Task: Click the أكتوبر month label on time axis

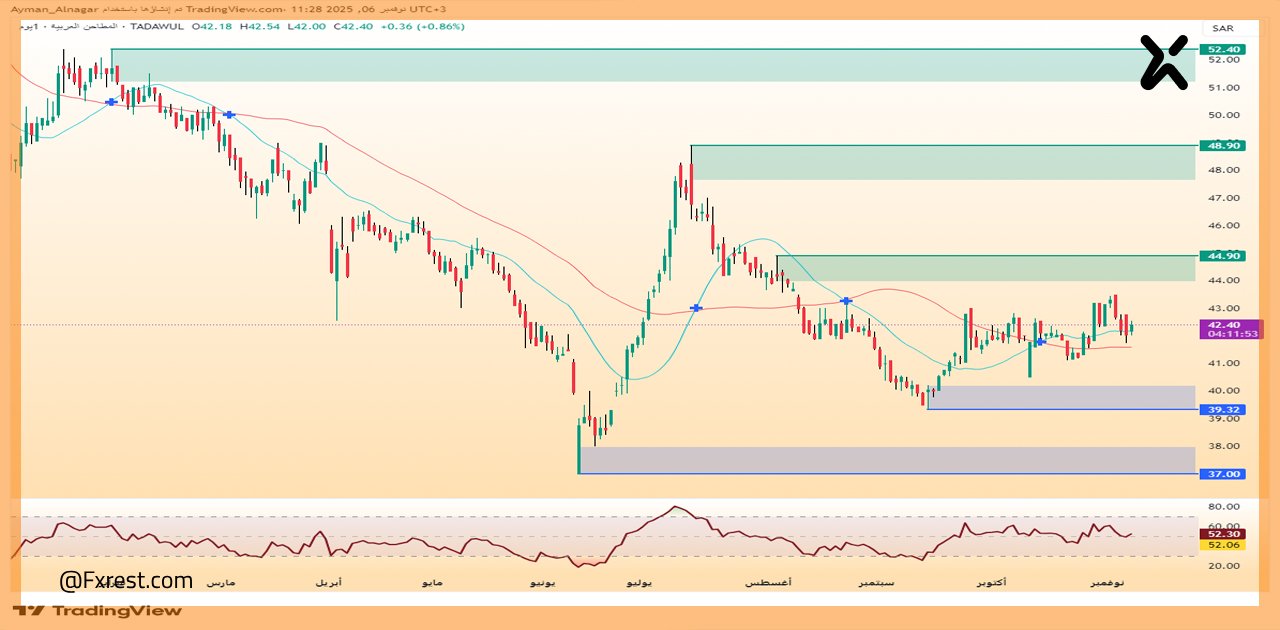Action: [991, 582]
